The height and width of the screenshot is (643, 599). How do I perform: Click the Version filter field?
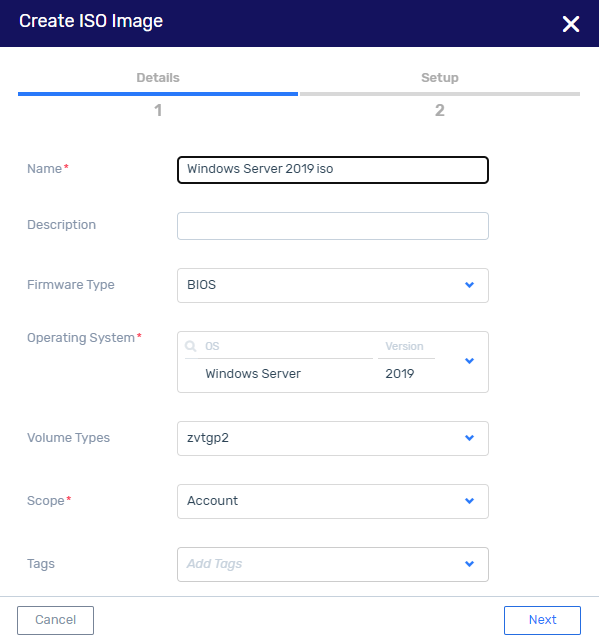tap(406, 346)
